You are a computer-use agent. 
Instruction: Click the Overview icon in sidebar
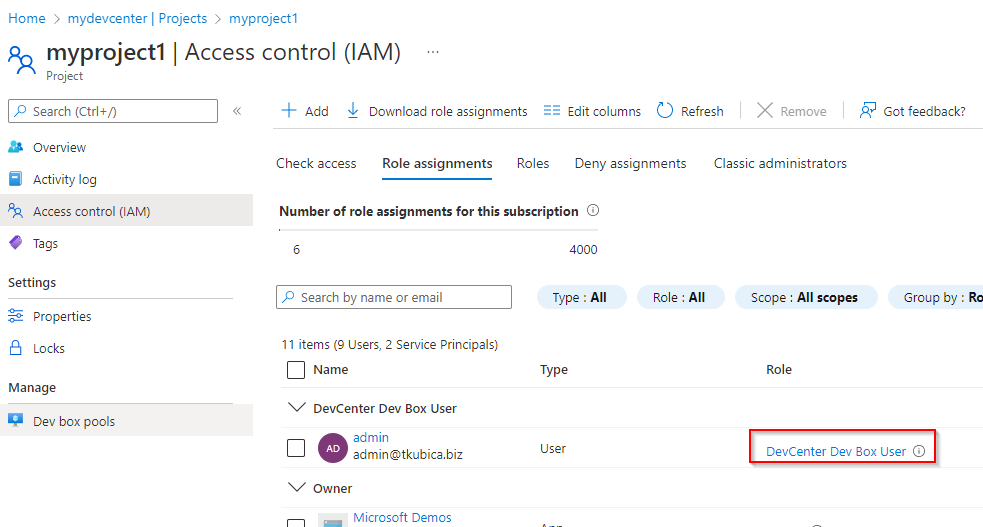pyautogui.click(x=16, y=147)
